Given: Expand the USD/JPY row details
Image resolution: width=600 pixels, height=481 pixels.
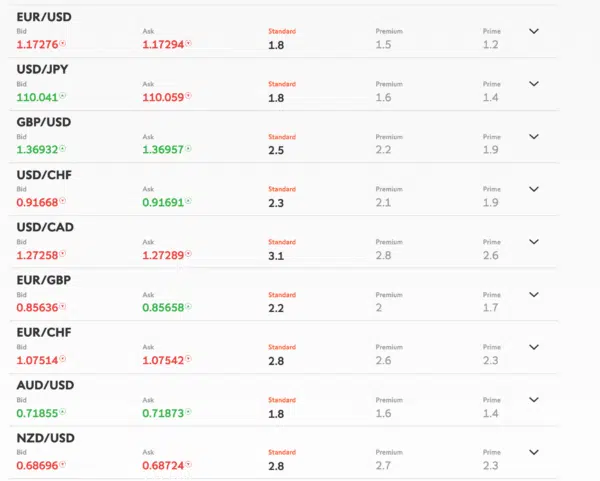Looking at the screenshot, I should point(534,83).
